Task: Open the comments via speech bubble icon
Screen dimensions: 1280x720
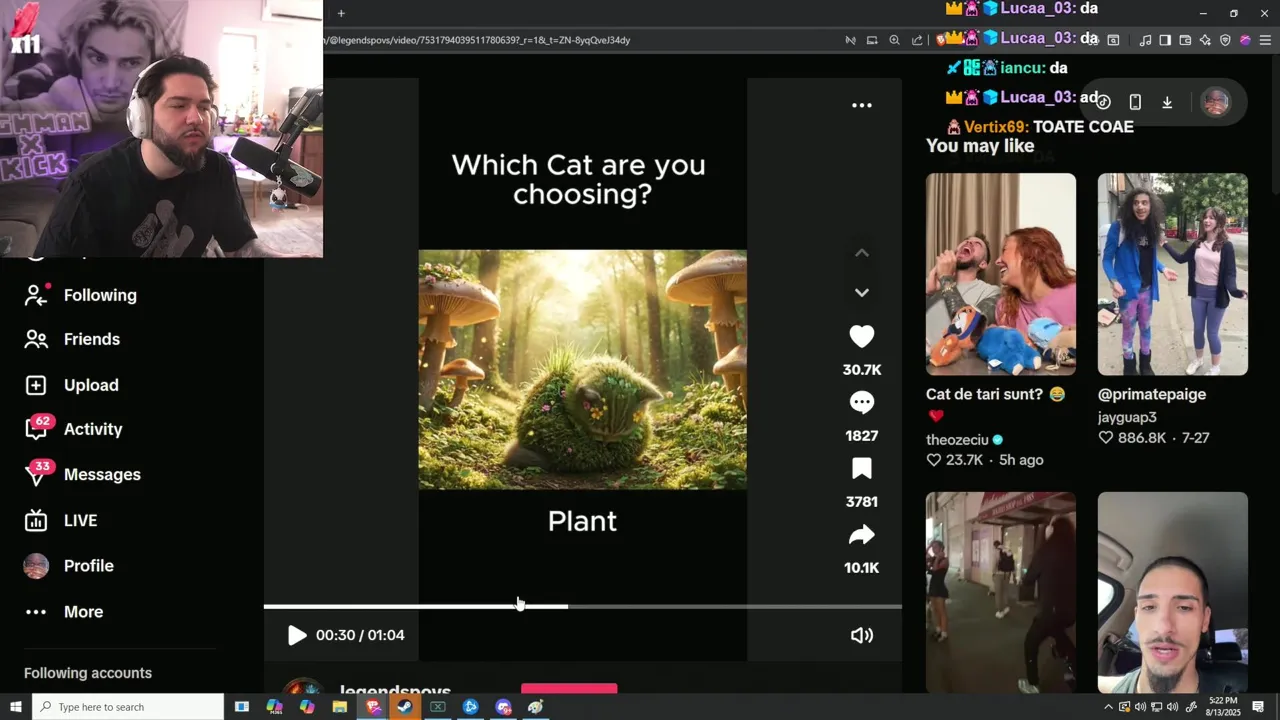Action: [x=861, y=403]
